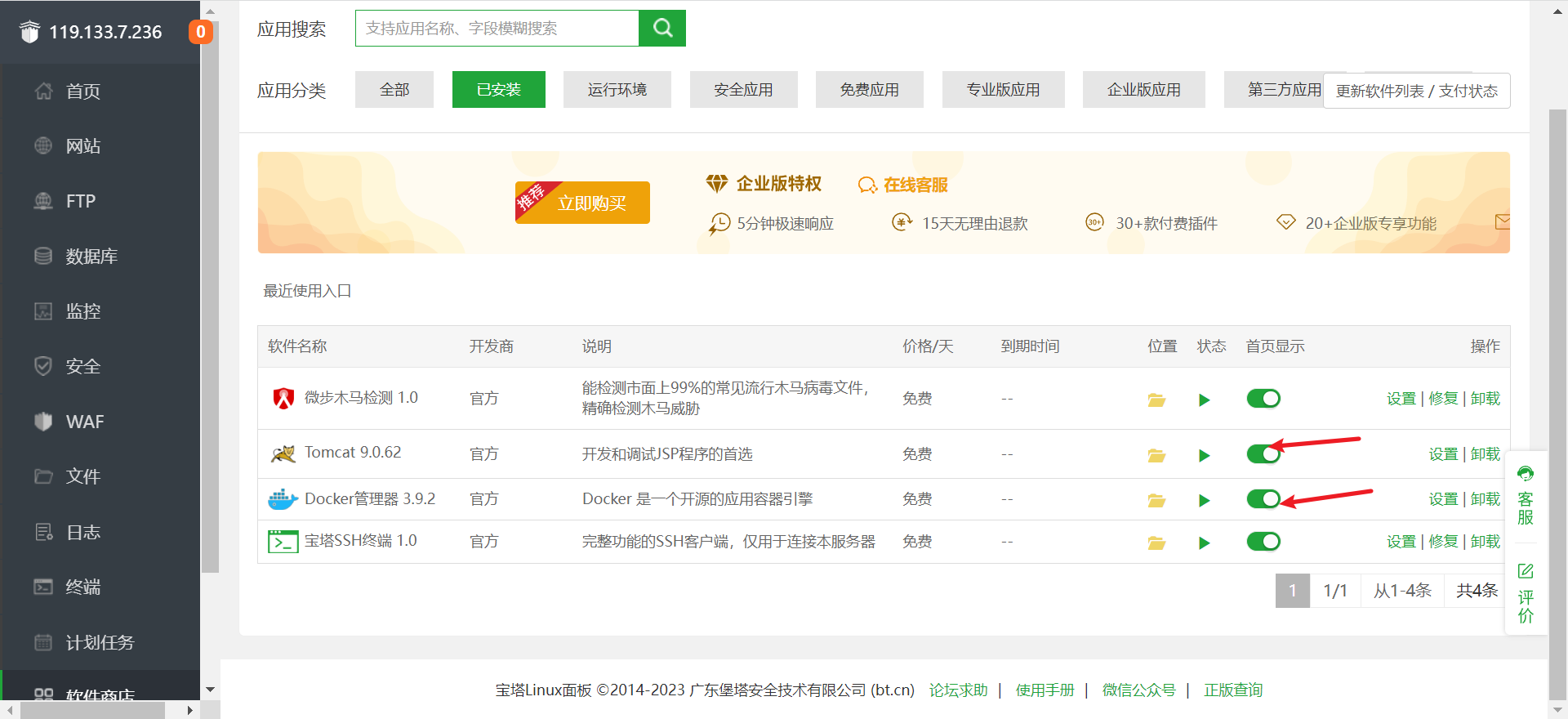Toggle homepage display for Tomcat 9.0.62
This screenshot has width=1568, height=719.
[x=1263, y=454]
